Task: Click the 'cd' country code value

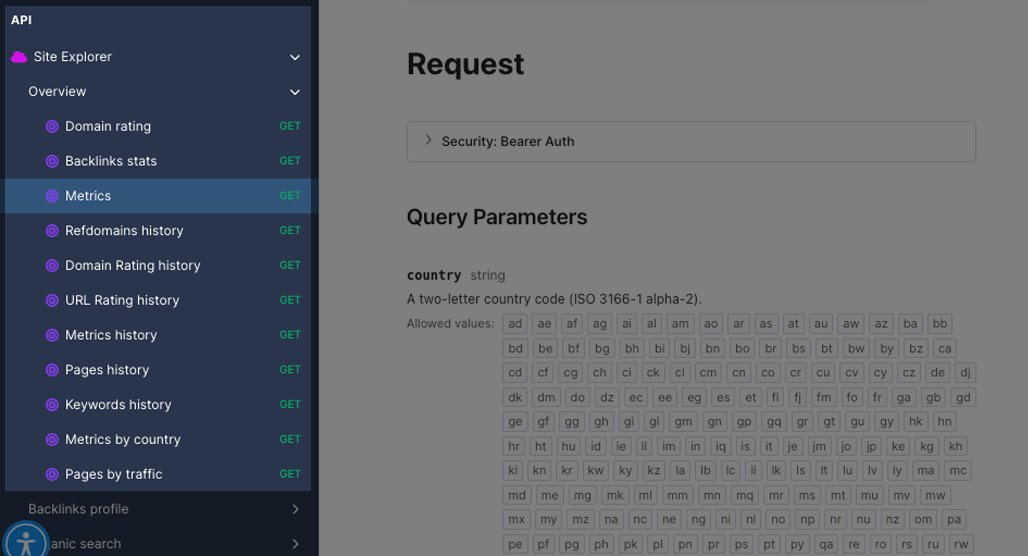Action: pyautogui.click(x=515, y=373)
